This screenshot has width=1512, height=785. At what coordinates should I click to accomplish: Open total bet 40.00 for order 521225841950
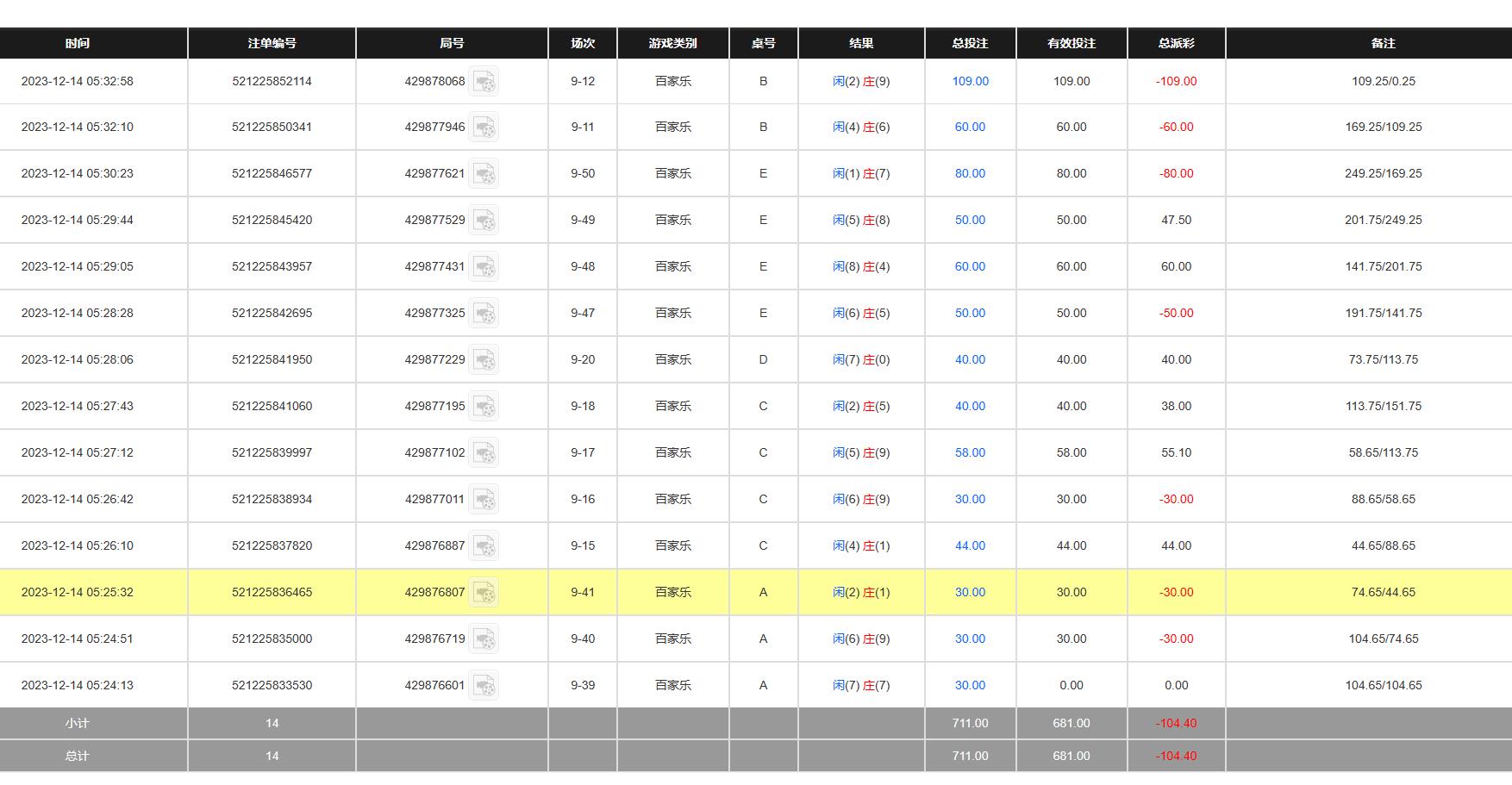[970, 359]
